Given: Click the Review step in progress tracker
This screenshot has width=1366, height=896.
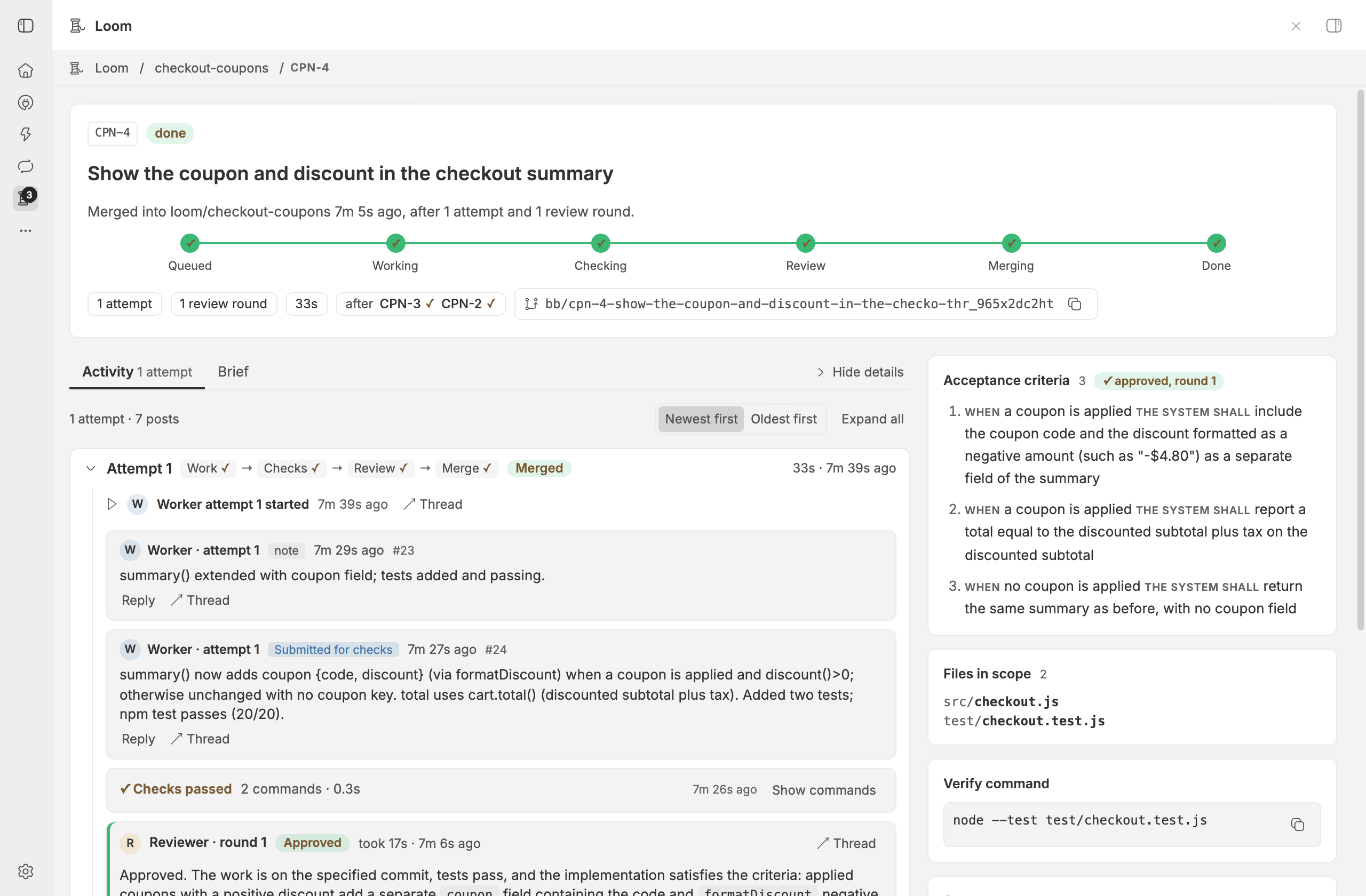Looking at the screenshot, I should click(x=805, y=243).
